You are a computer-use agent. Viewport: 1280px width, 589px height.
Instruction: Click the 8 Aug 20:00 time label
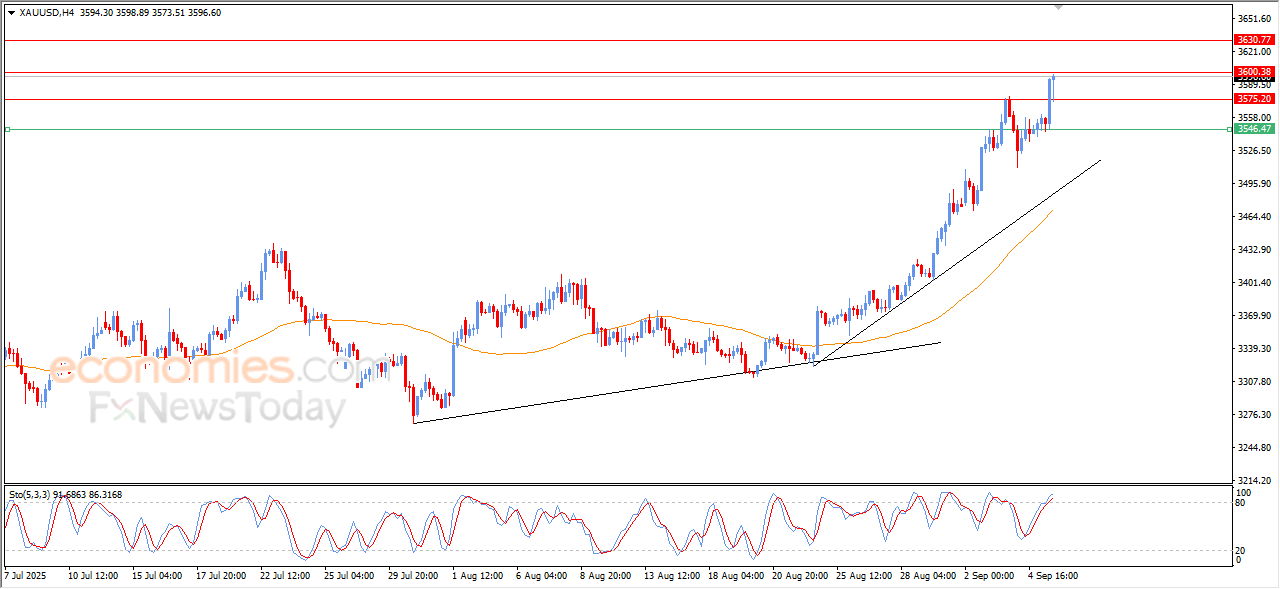pyautogui.click(x=605, y=576)
